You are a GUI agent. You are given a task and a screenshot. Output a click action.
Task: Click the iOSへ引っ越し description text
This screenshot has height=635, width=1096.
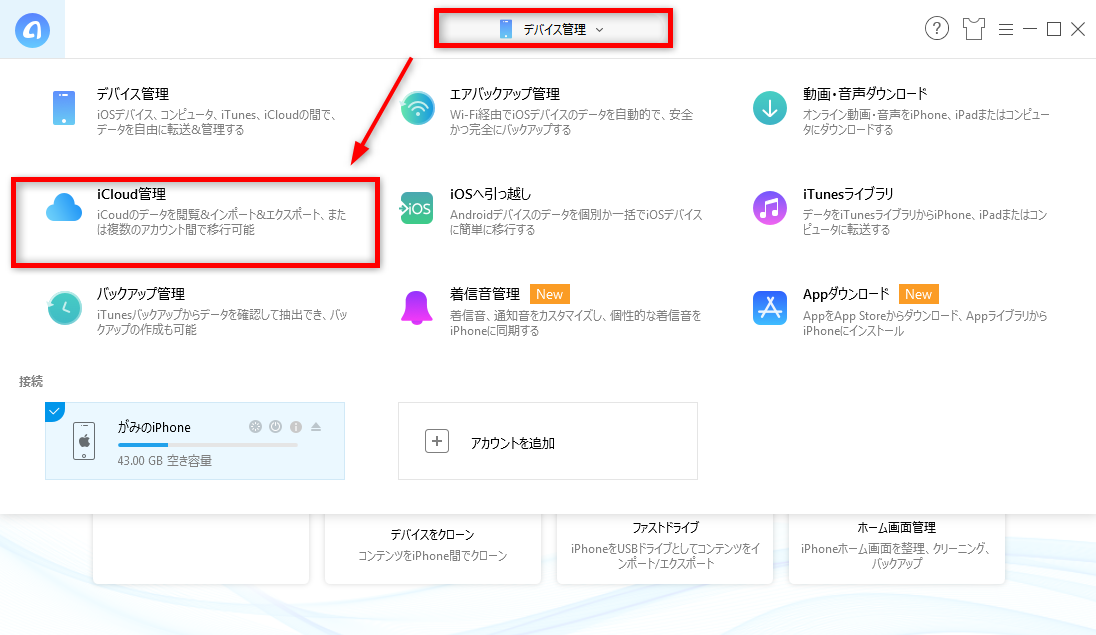coord(576,222)
